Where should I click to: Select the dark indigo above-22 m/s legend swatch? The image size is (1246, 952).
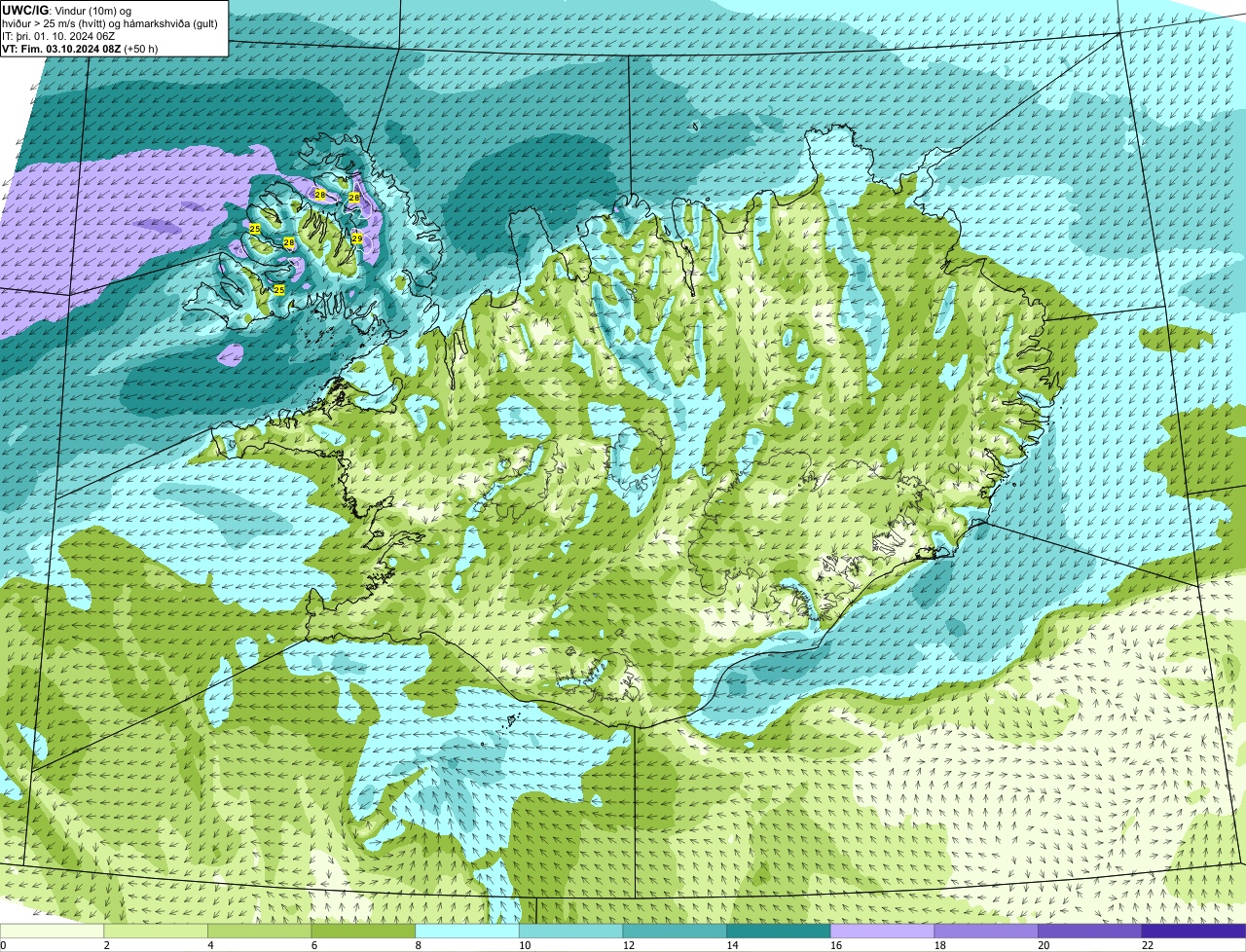(x=1193, y=932)
